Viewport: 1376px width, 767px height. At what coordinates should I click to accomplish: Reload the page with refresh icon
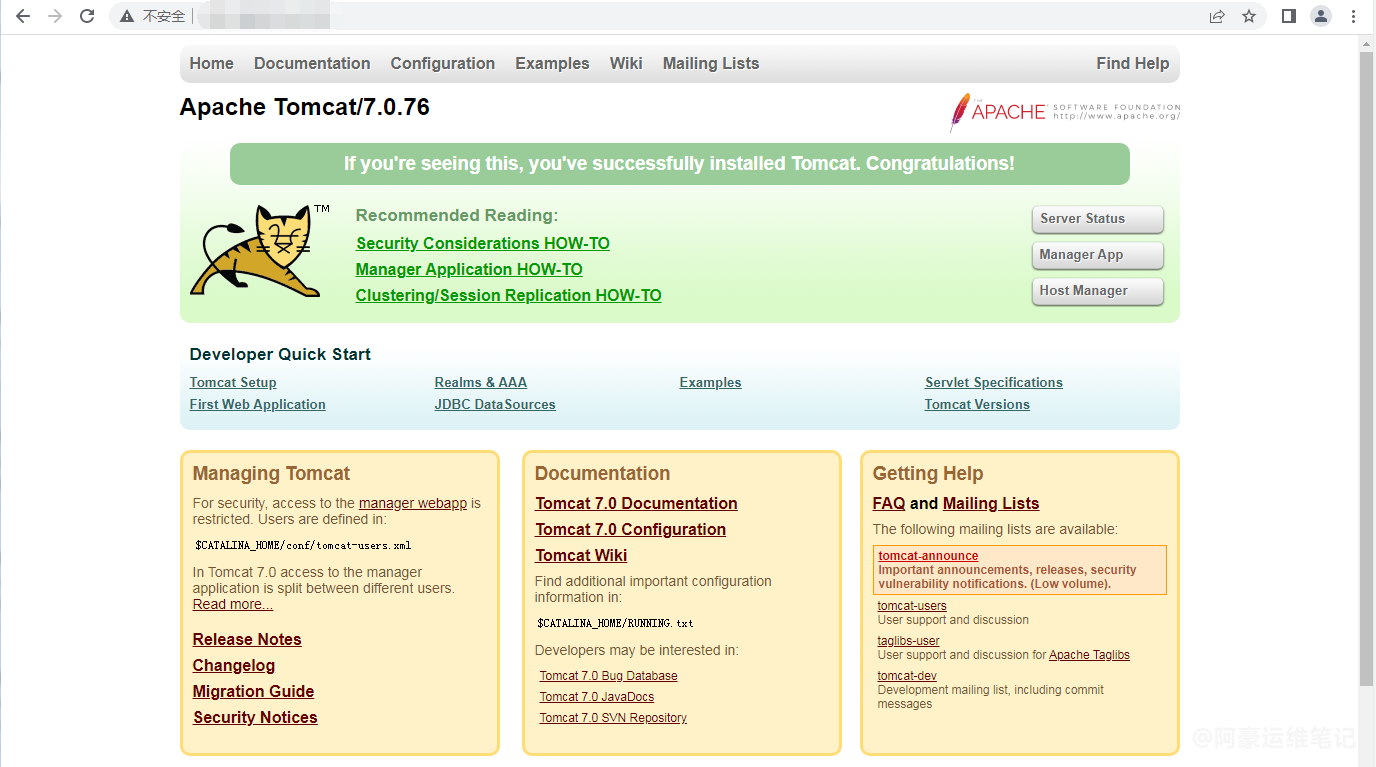click(87, 16)
